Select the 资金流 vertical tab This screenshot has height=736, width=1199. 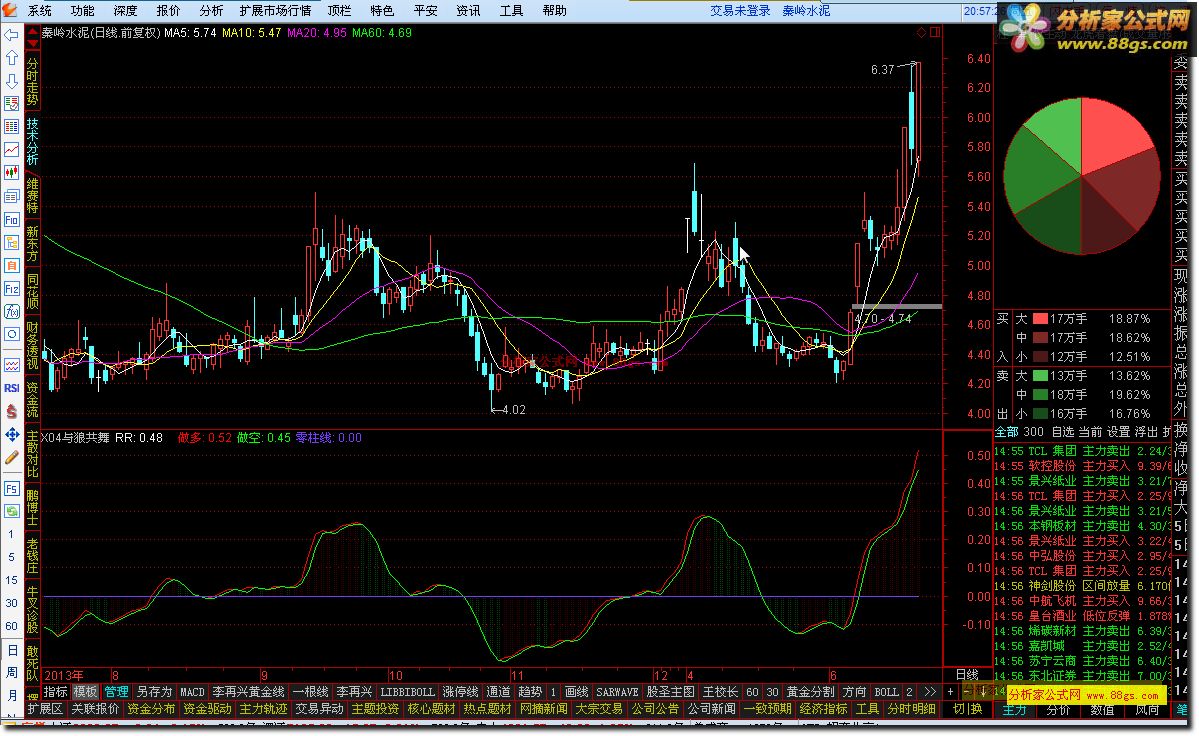pyautogui.click(x=32, y=399)
